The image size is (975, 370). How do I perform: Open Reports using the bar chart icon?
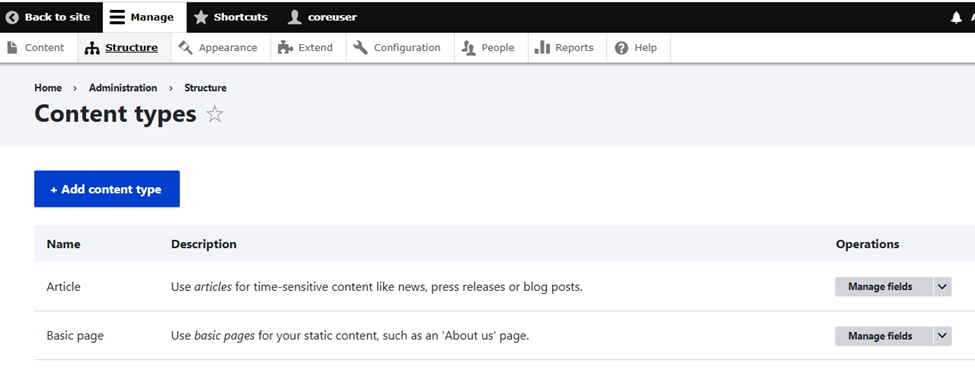[x=542, y=48]
